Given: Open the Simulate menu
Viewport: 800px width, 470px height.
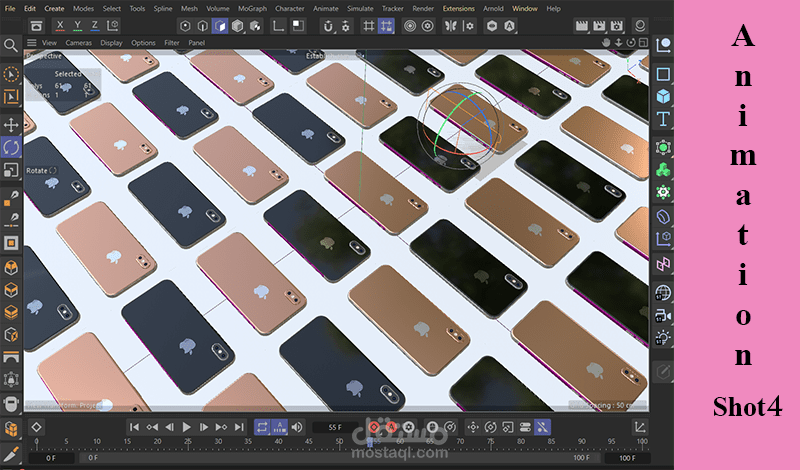Looking at the screenshot, I should (x=360, y=9).
